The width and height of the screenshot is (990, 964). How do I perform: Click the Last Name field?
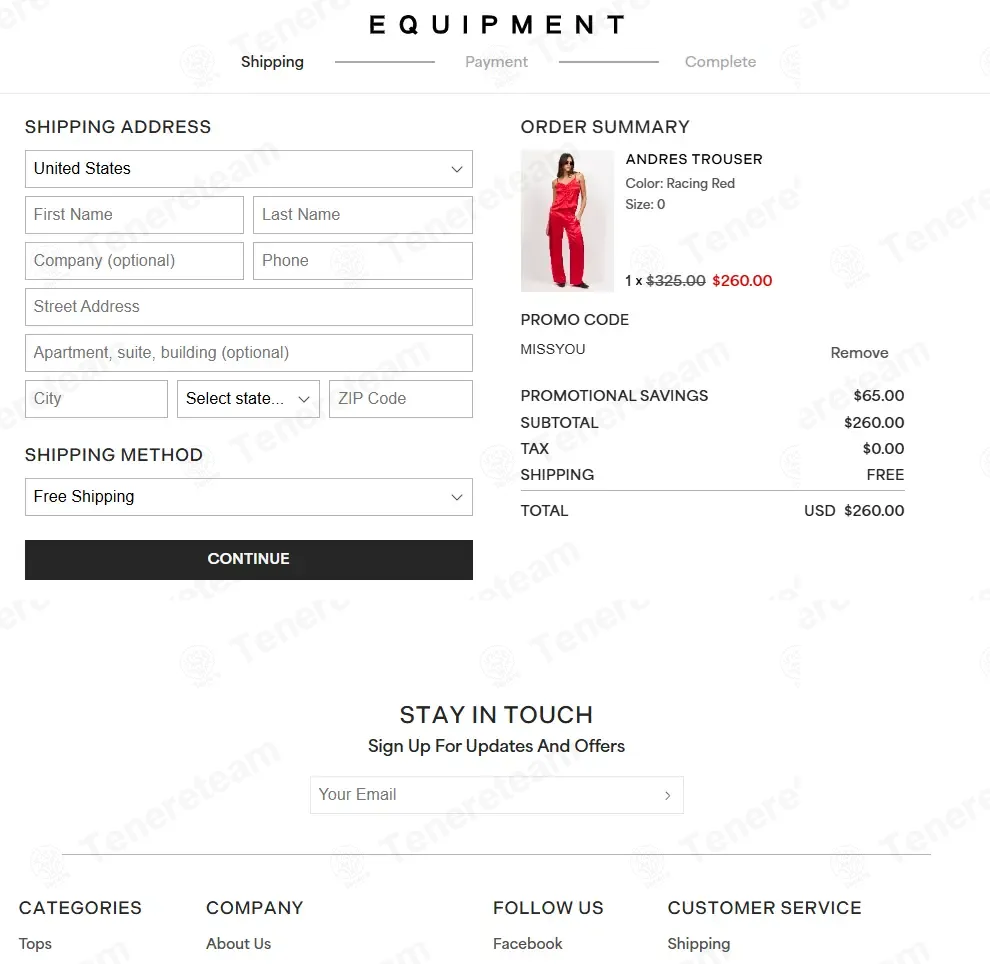tap(363, 215)
